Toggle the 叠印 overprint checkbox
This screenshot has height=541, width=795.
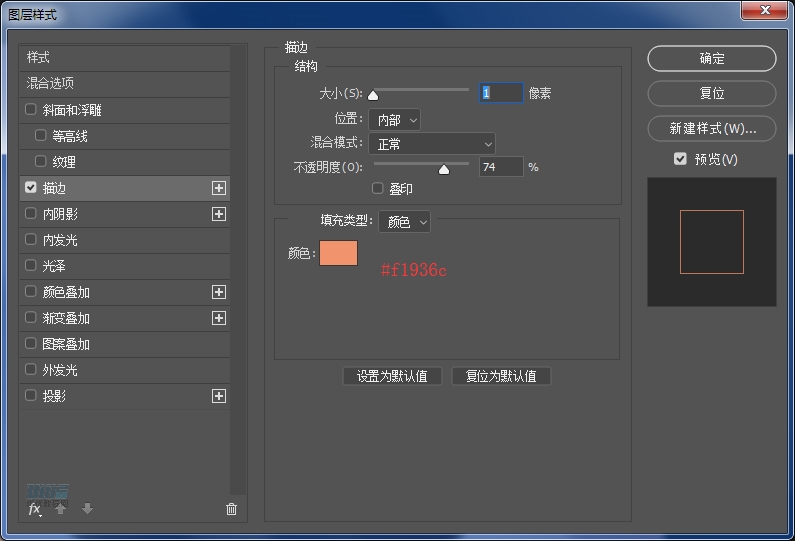pos(378,188)
